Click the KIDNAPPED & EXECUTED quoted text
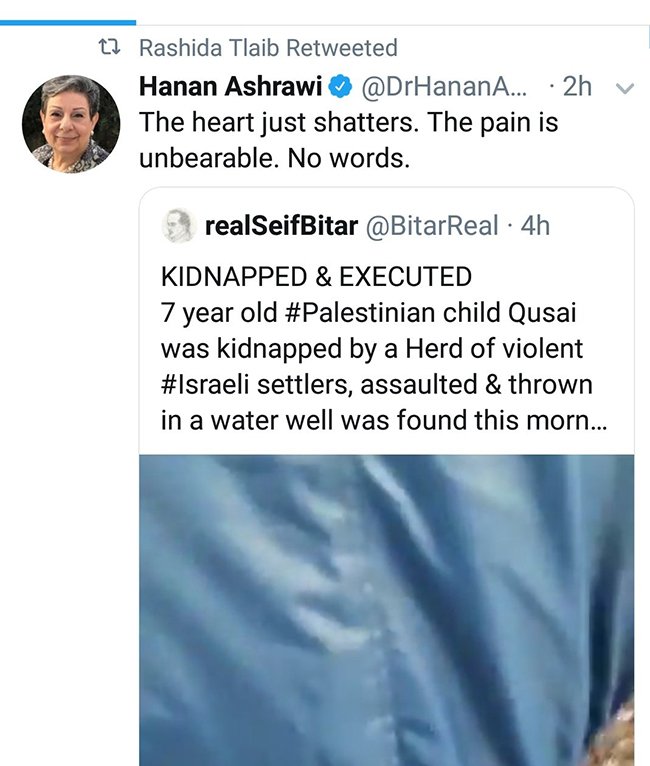 tap(316, 277)
